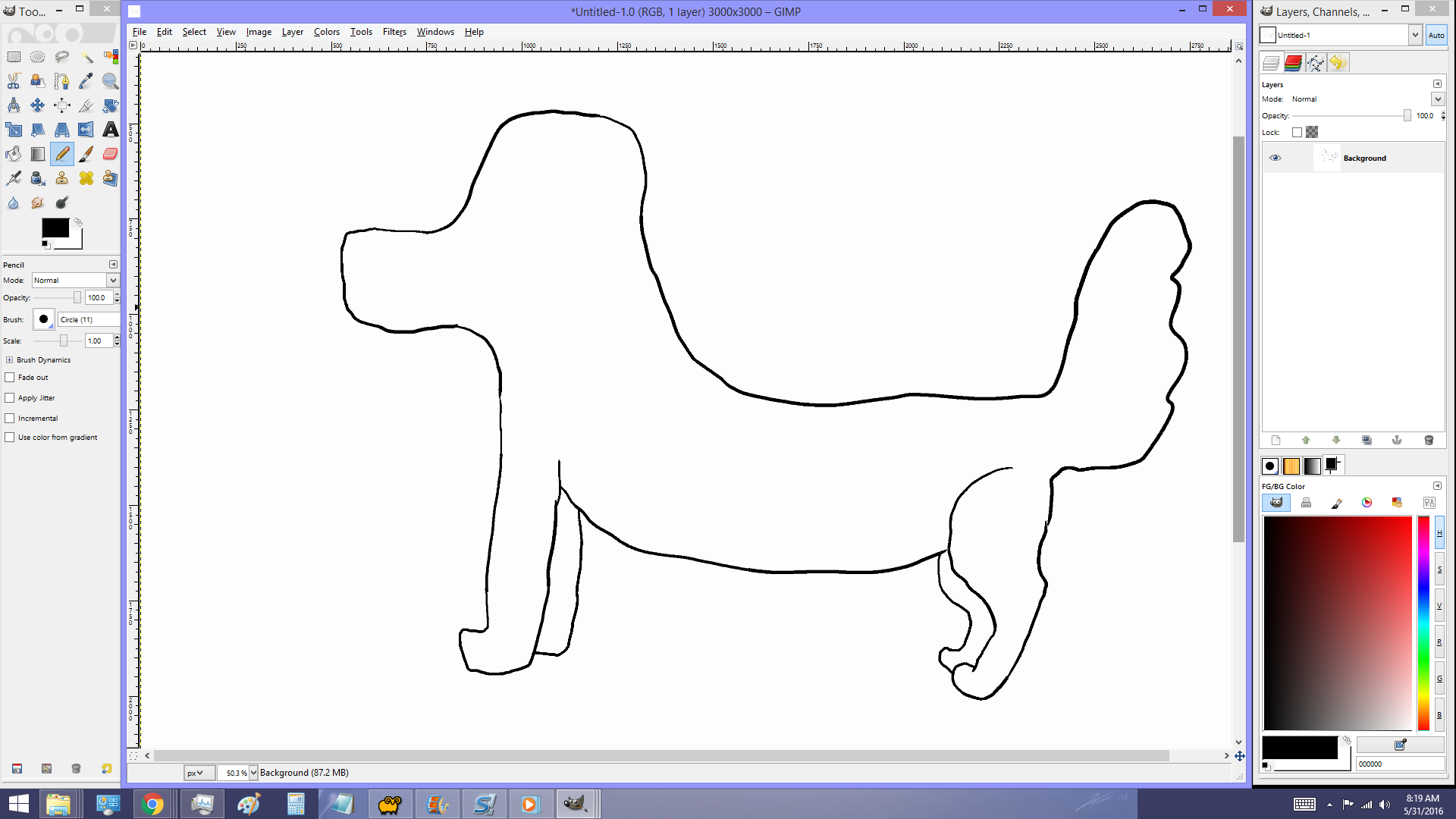Expand Brush Dynamics options
The height and width of the screenshot is (819, 1456).
click(9, 360)
